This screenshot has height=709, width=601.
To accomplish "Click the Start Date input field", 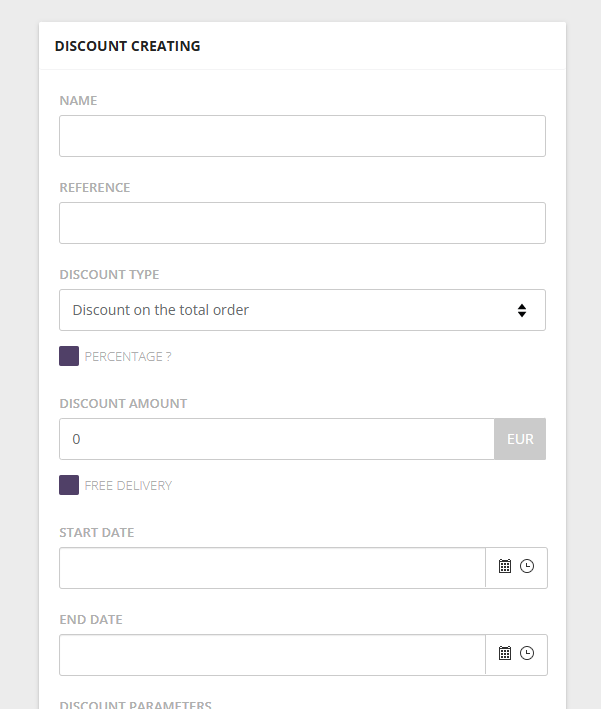I will [272, 568].
